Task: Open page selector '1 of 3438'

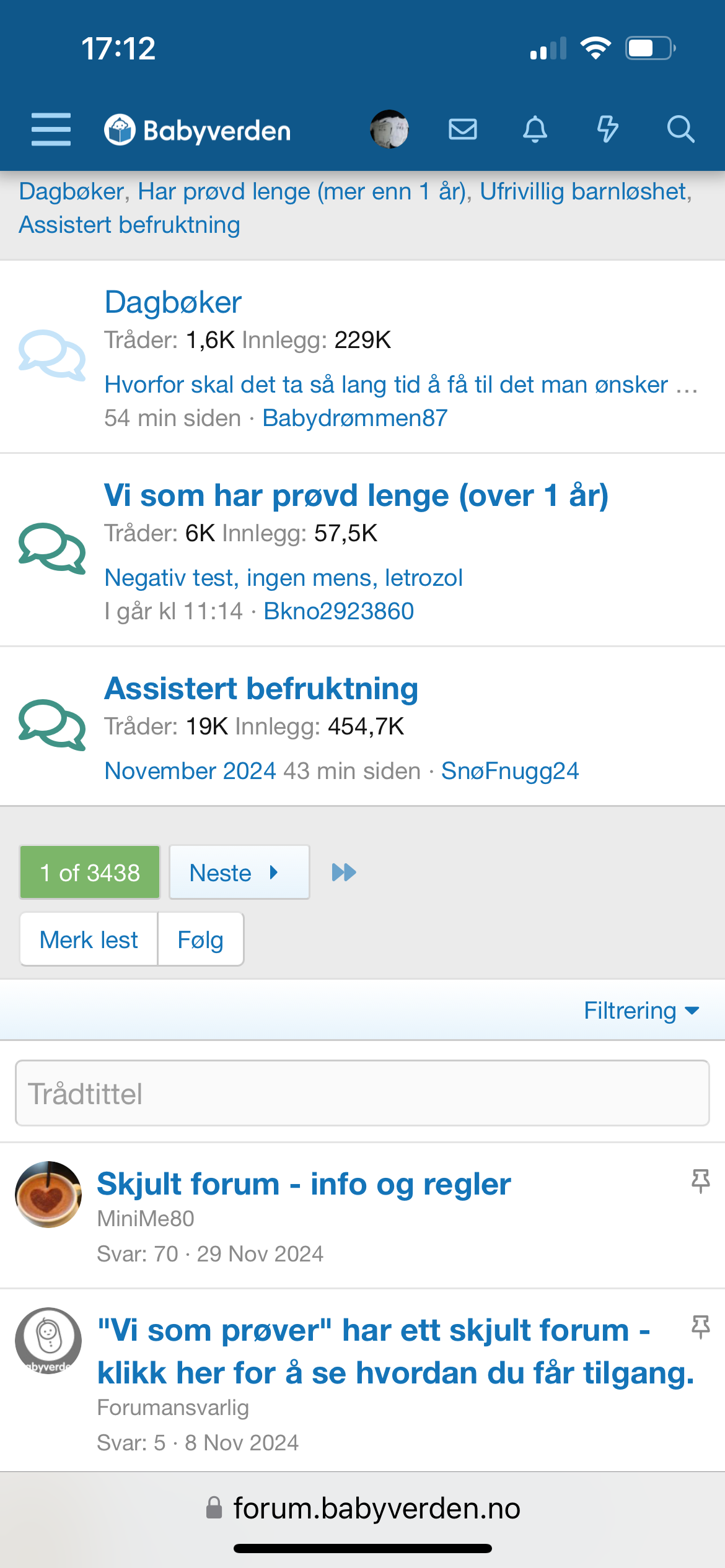Action: pyautogui.click(x=90, y=873)
